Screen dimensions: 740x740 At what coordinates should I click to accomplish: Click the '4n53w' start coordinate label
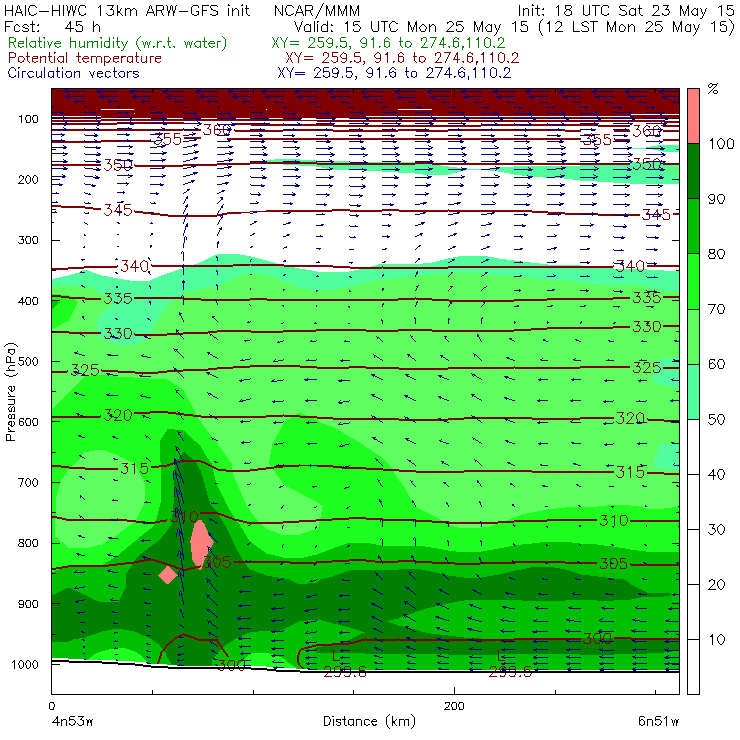point(71,721)
